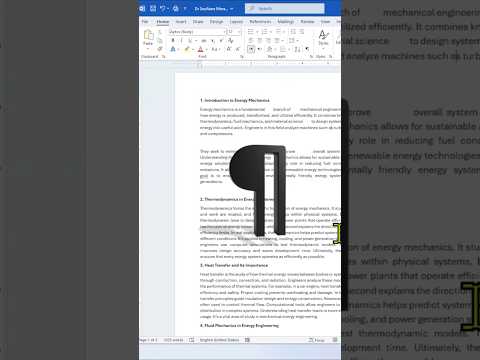Click the word count in status bar

(x=173, y=340)
